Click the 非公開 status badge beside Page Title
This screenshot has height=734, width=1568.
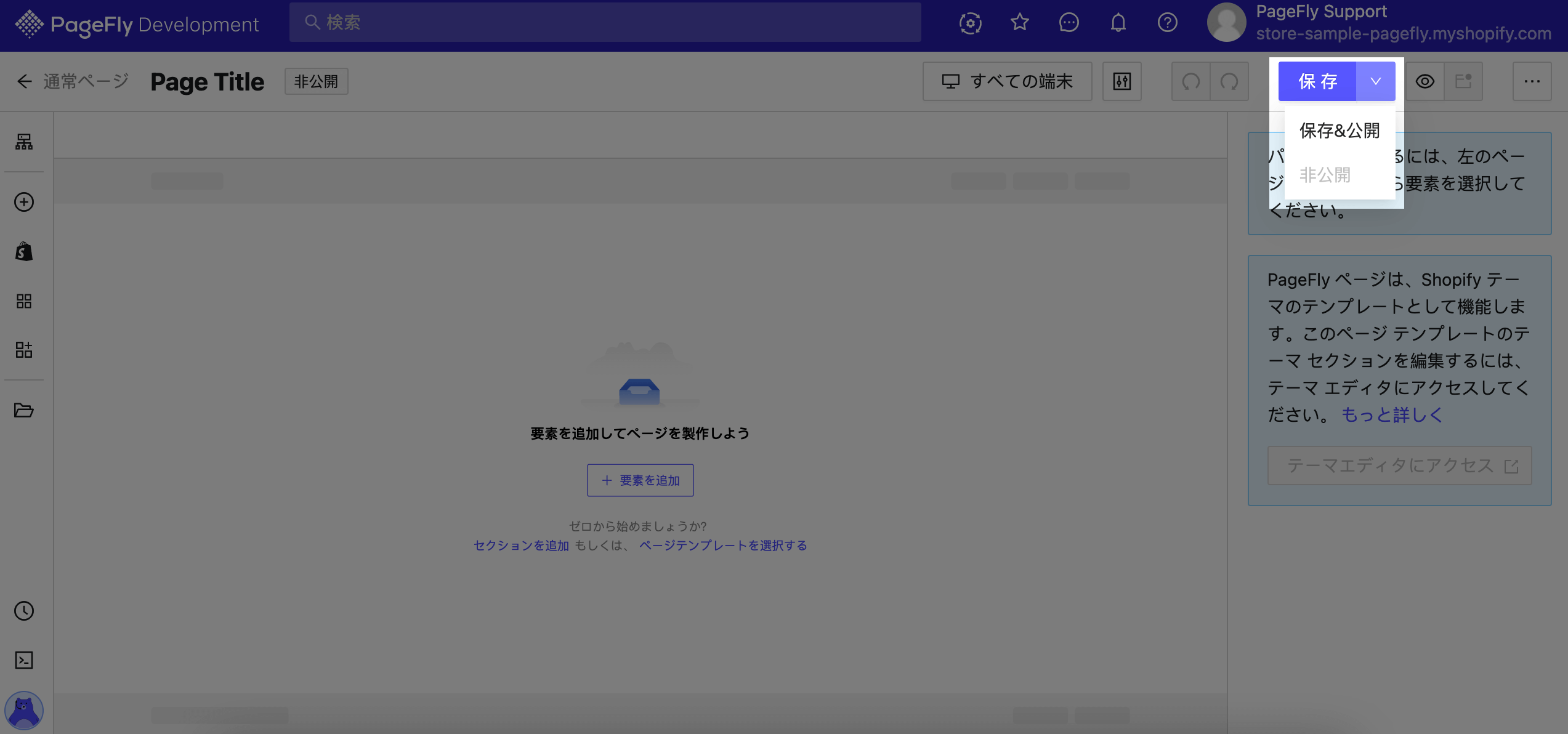316,81
